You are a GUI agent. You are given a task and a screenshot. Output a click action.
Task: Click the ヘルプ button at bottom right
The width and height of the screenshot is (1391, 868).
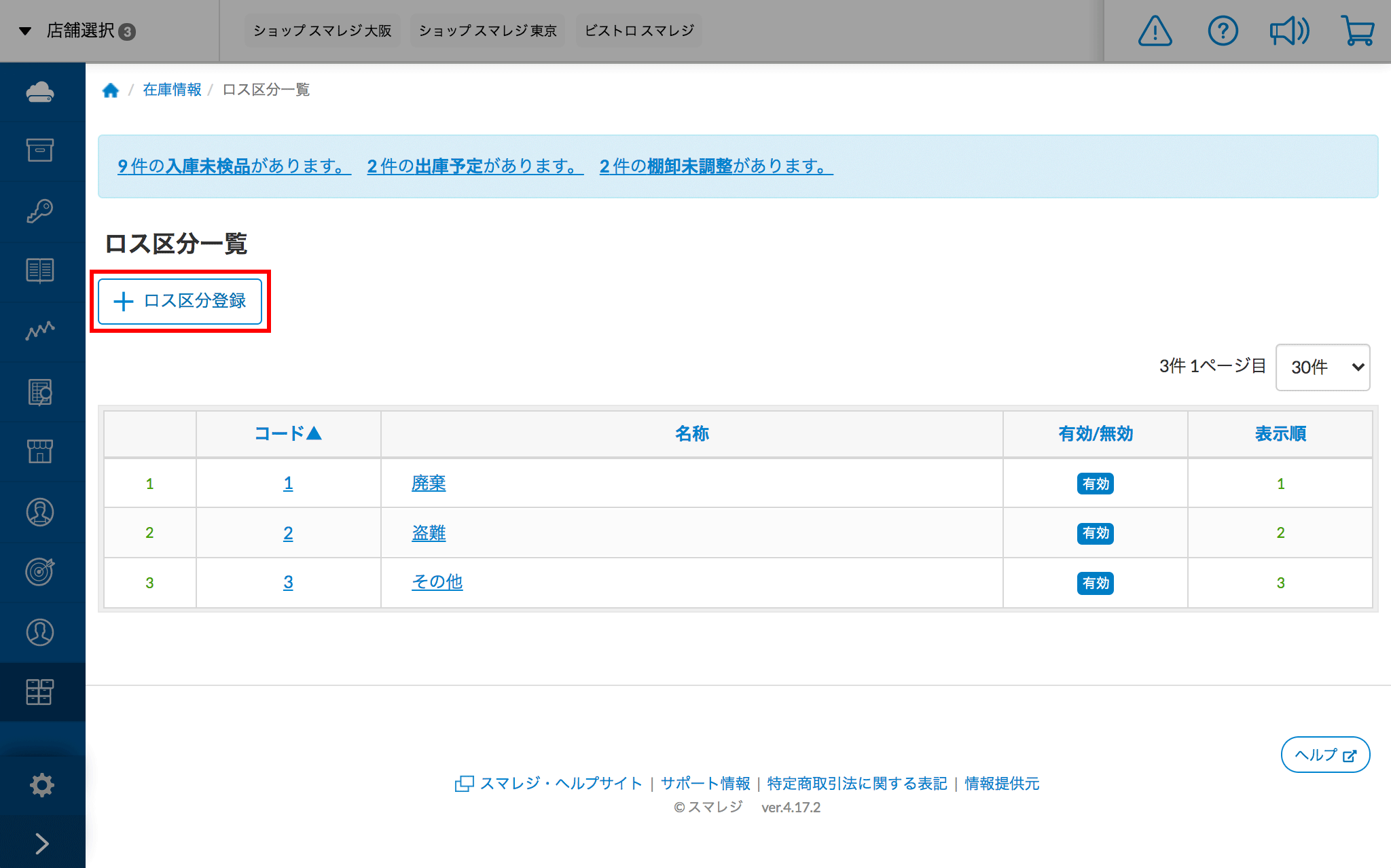1324,755
